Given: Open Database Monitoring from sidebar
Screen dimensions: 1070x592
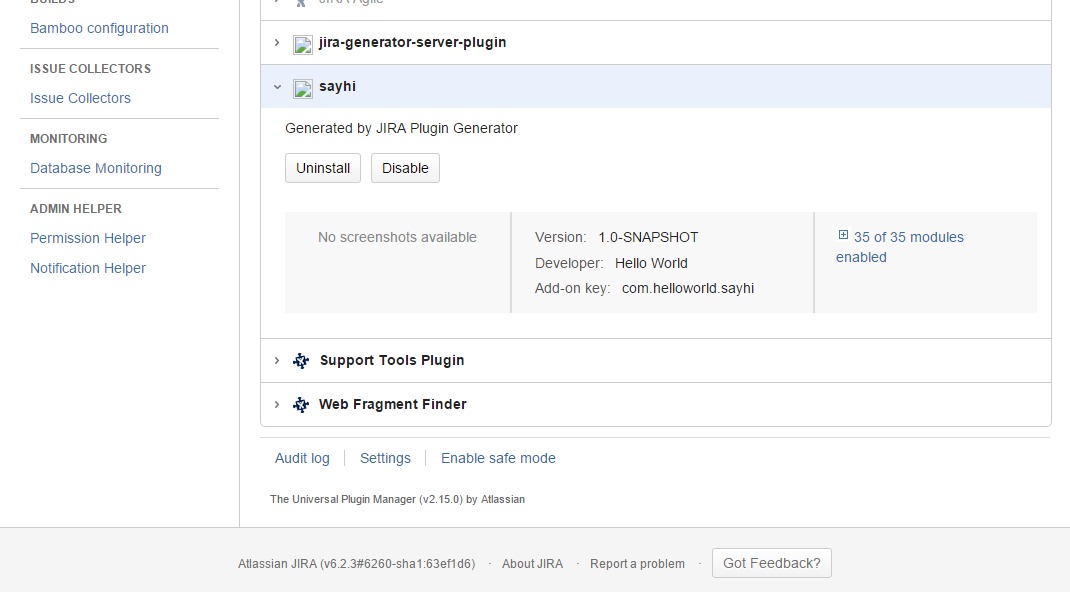Looking at the screenshot, I should (95, 168).
